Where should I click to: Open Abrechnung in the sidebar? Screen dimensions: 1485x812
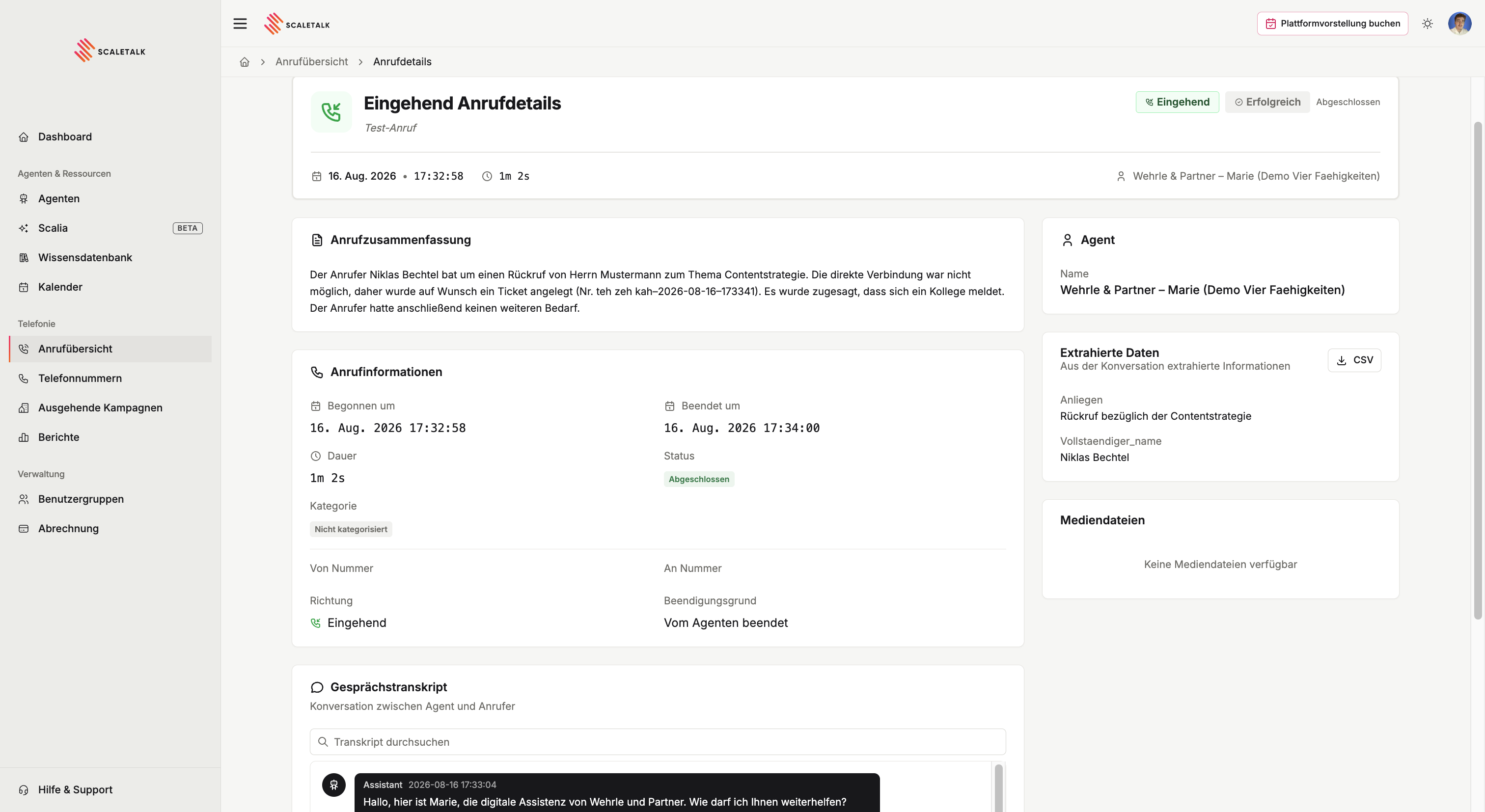point(110,528)
